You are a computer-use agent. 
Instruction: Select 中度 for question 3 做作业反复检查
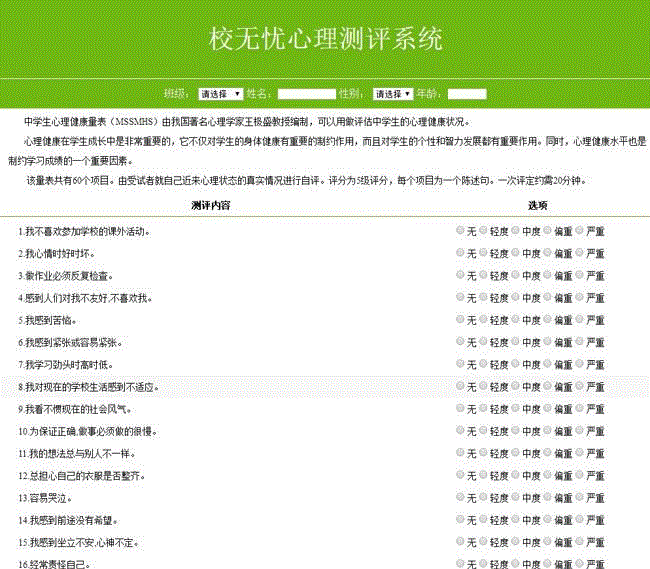514,275
